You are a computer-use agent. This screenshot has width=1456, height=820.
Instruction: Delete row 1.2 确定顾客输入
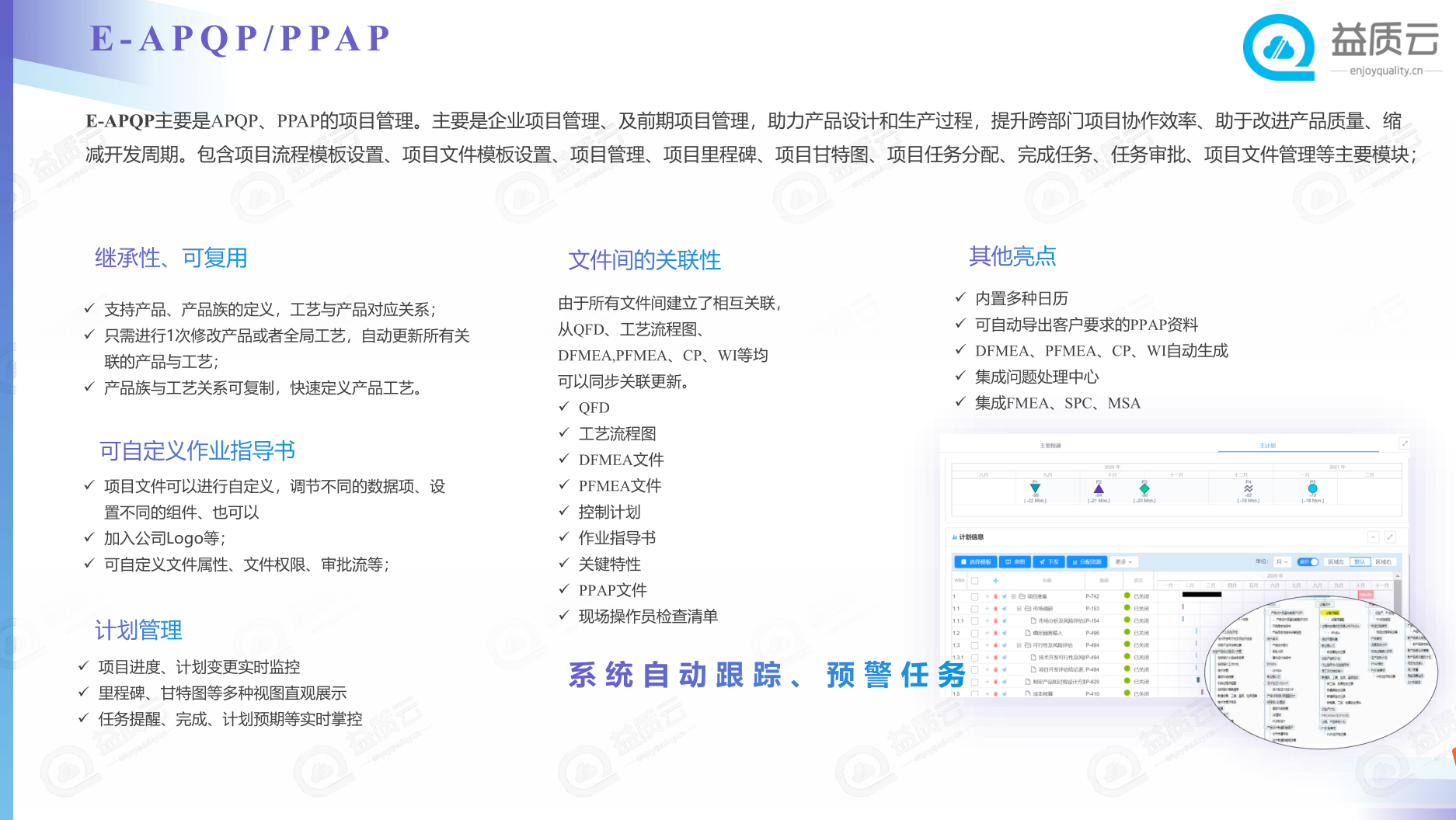point(995,633)
